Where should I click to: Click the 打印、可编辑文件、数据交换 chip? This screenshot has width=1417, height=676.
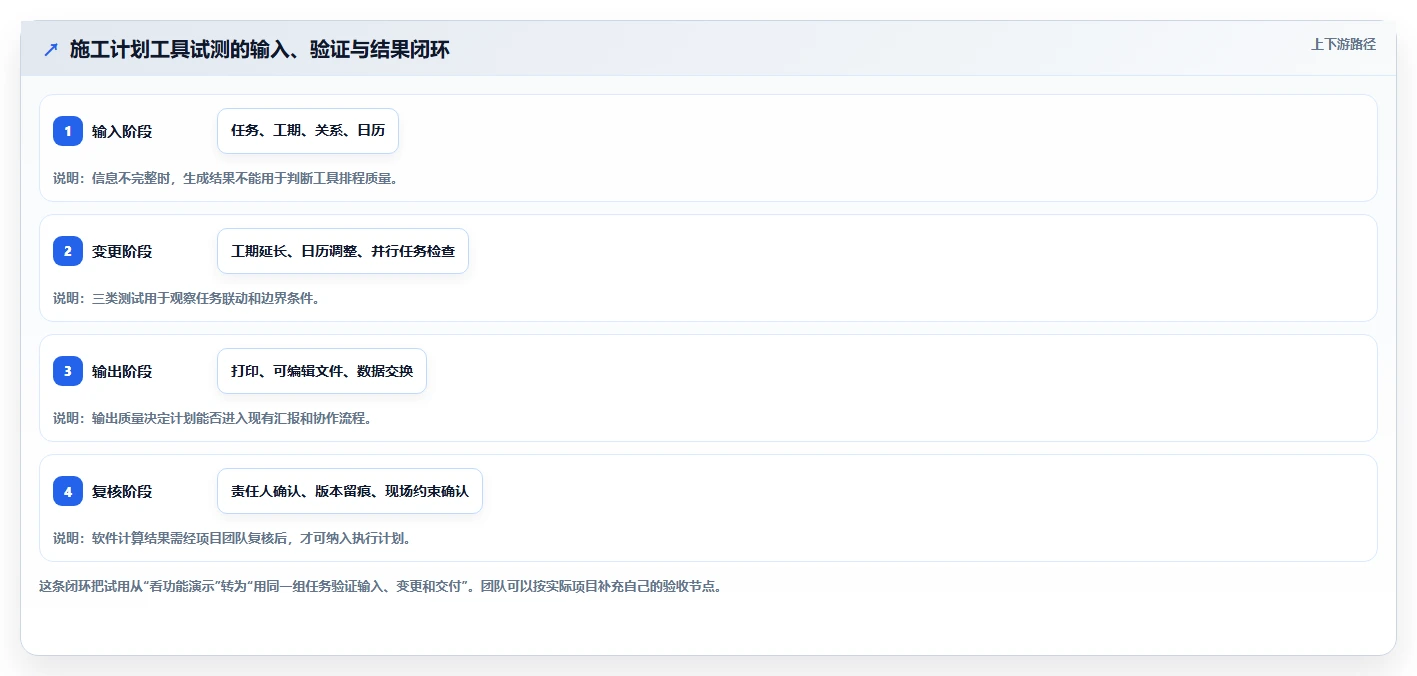pyautogui.click(x=322, y=371)
